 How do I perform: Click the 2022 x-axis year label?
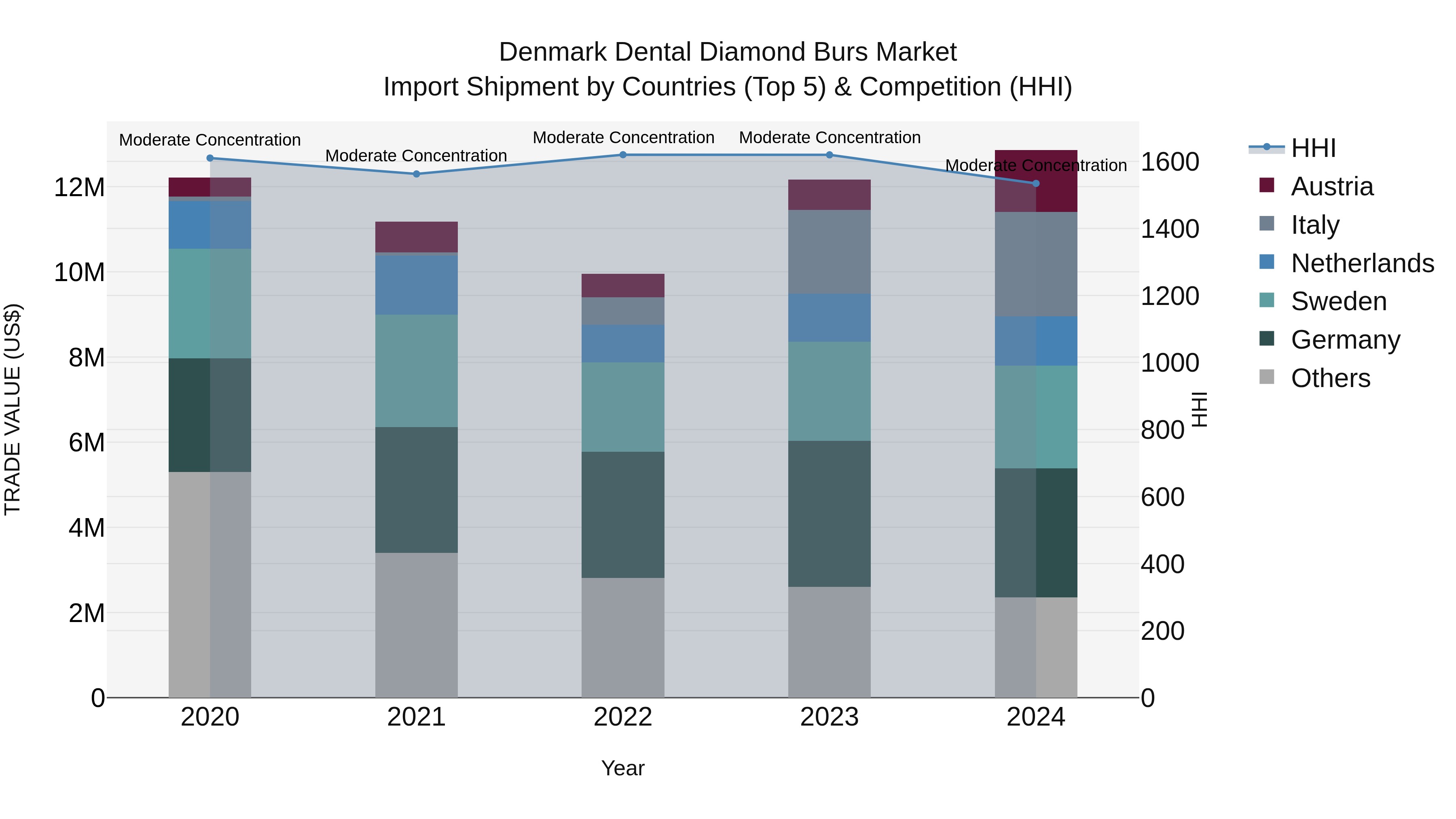pos(623,717)
